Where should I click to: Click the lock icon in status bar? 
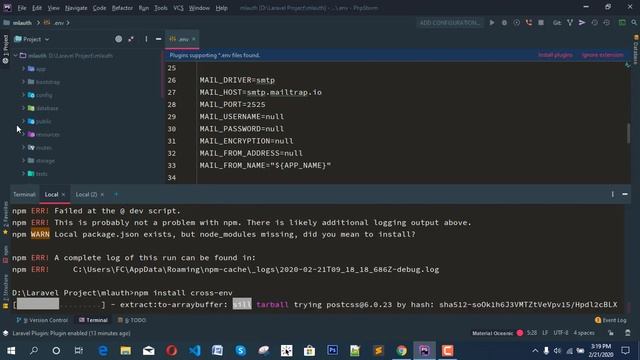611,333
